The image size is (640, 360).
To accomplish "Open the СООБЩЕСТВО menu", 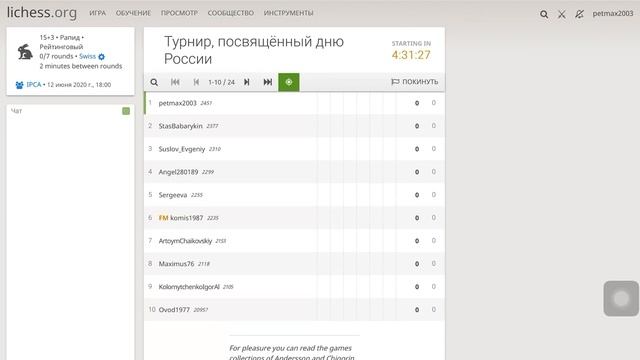I will click(231, 13).
